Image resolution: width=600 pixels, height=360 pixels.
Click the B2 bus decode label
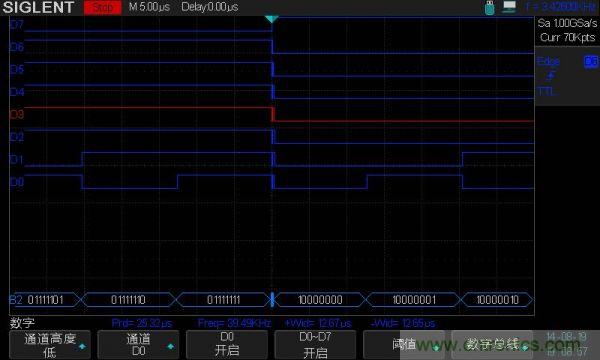[16, 300]
